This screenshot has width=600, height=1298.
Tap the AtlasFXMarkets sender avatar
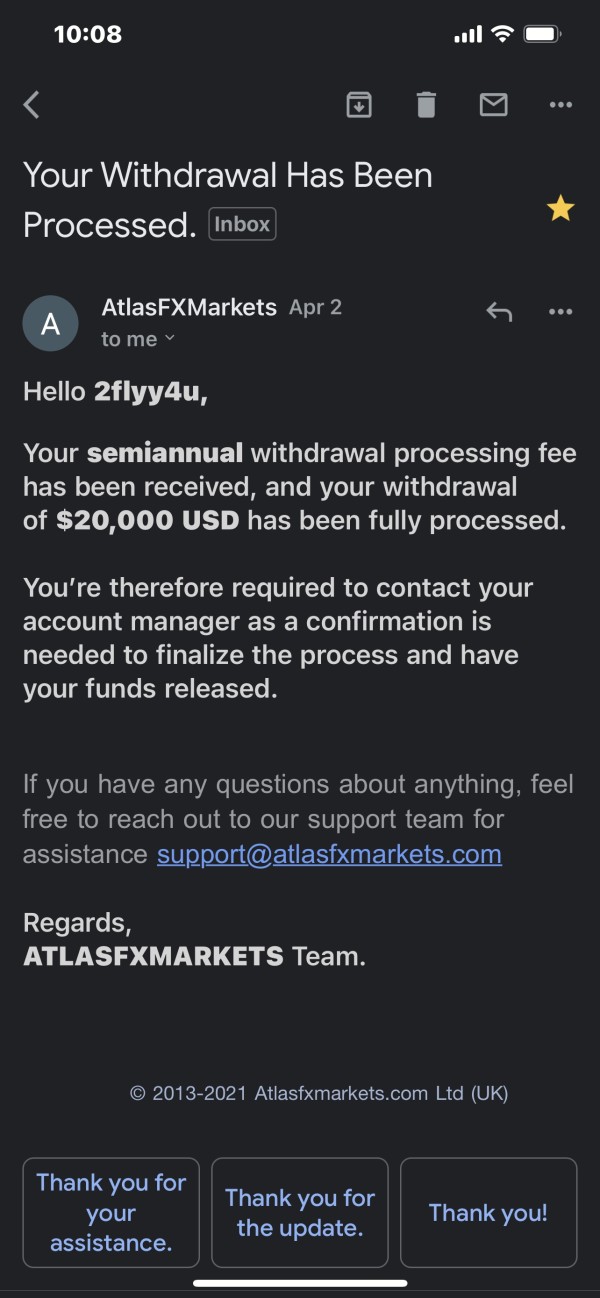[50, 323]
